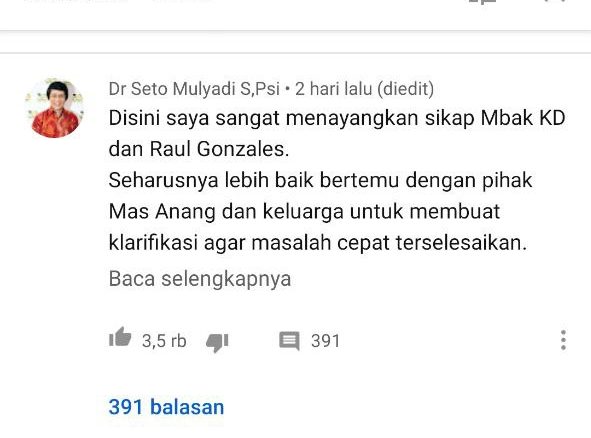The image size is (591, 438).
Task: Click the (diedit) edited label
Action: tap(405, 89)
